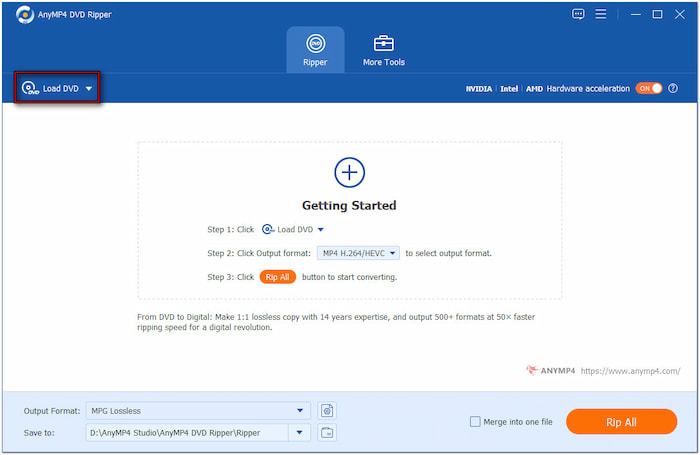Open the hardware acceleration help icon
Image resolution: width=700 pixels, height=455 pixels.
point(673,88)
